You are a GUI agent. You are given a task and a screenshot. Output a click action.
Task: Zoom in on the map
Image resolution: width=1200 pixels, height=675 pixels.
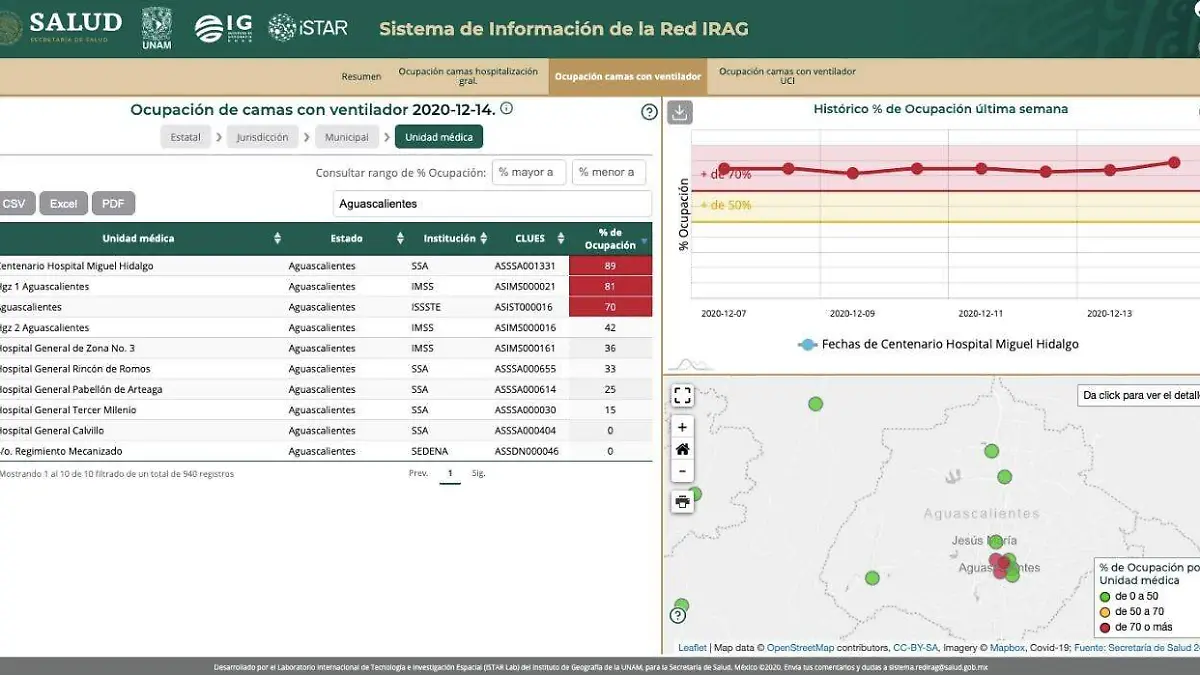682,427
